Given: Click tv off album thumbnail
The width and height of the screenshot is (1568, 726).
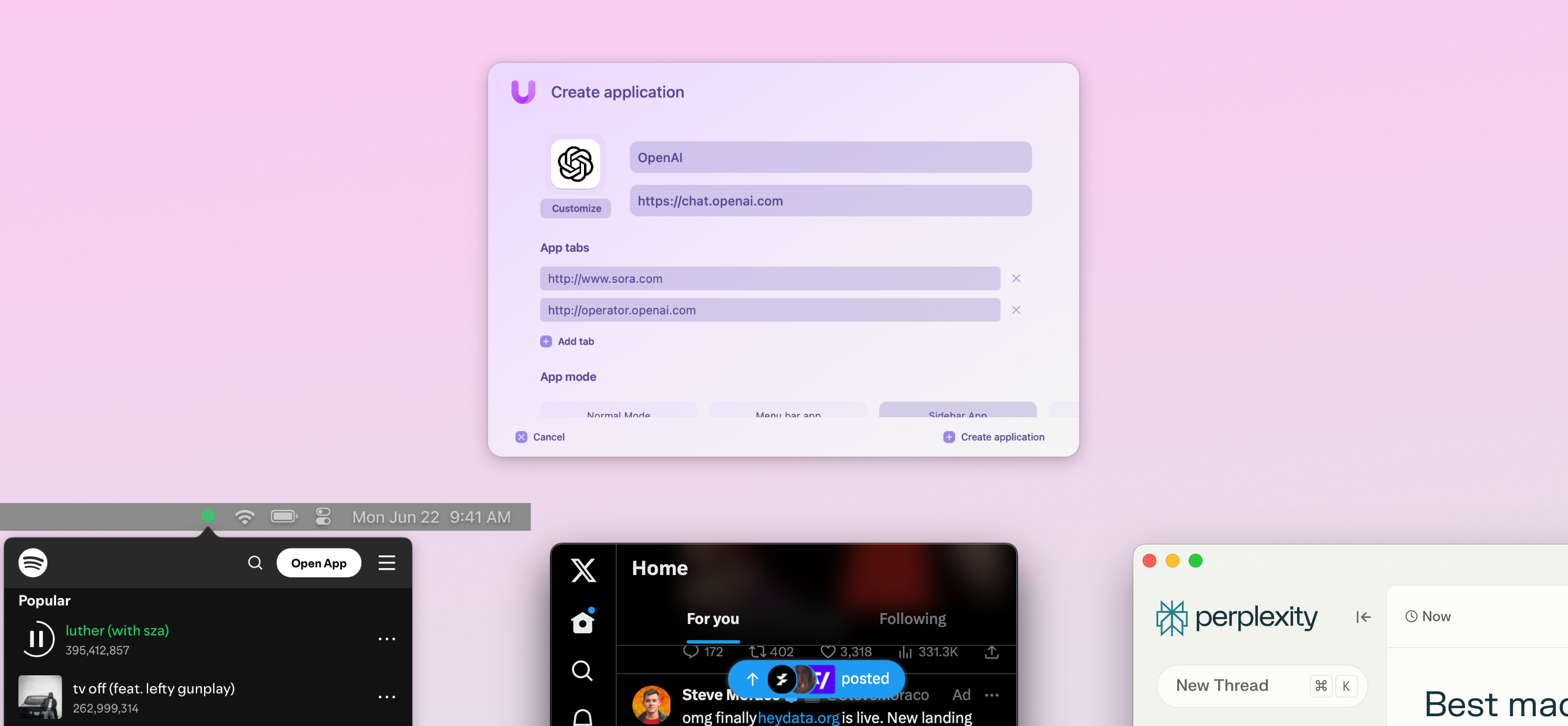Looking at the screenshot, I should 40,697.
